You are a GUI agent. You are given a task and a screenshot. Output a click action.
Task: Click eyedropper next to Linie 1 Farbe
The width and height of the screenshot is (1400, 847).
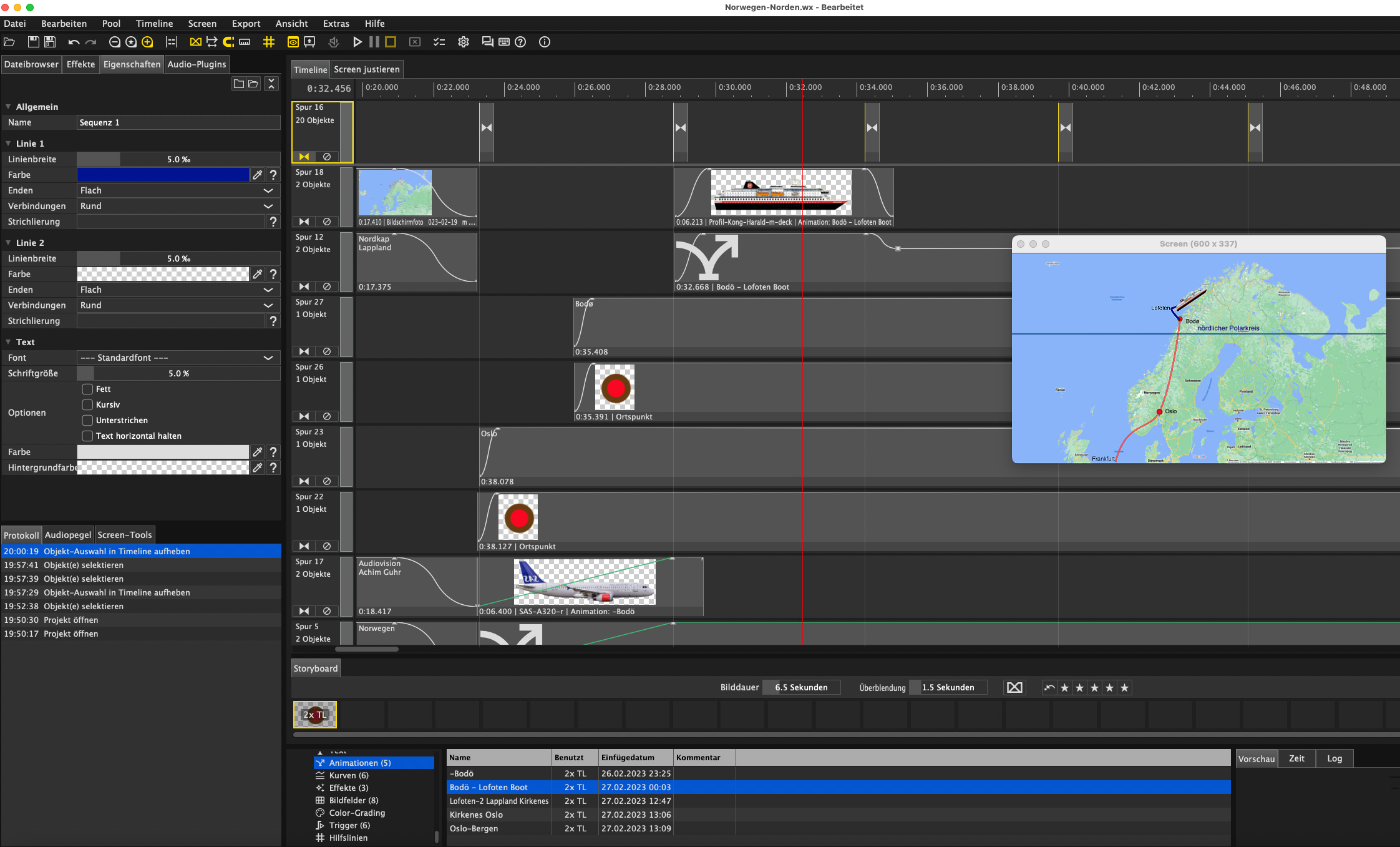click(257, 175)
